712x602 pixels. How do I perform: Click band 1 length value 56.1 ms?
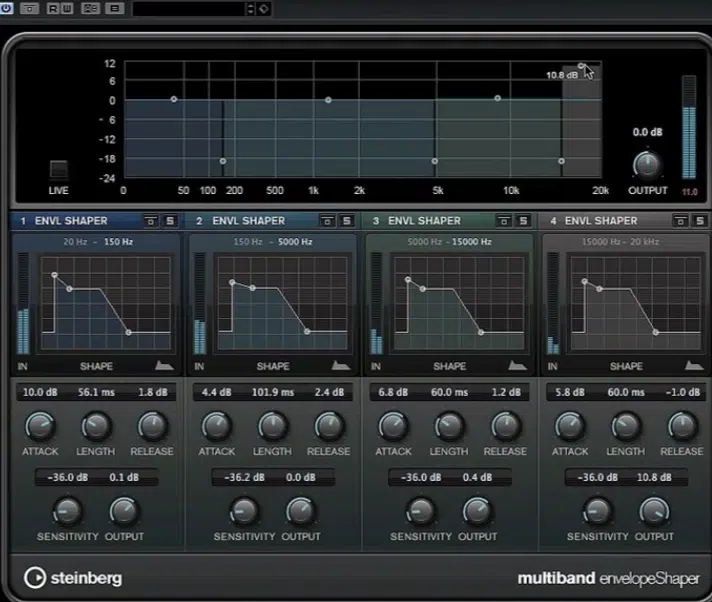(96, 392)
